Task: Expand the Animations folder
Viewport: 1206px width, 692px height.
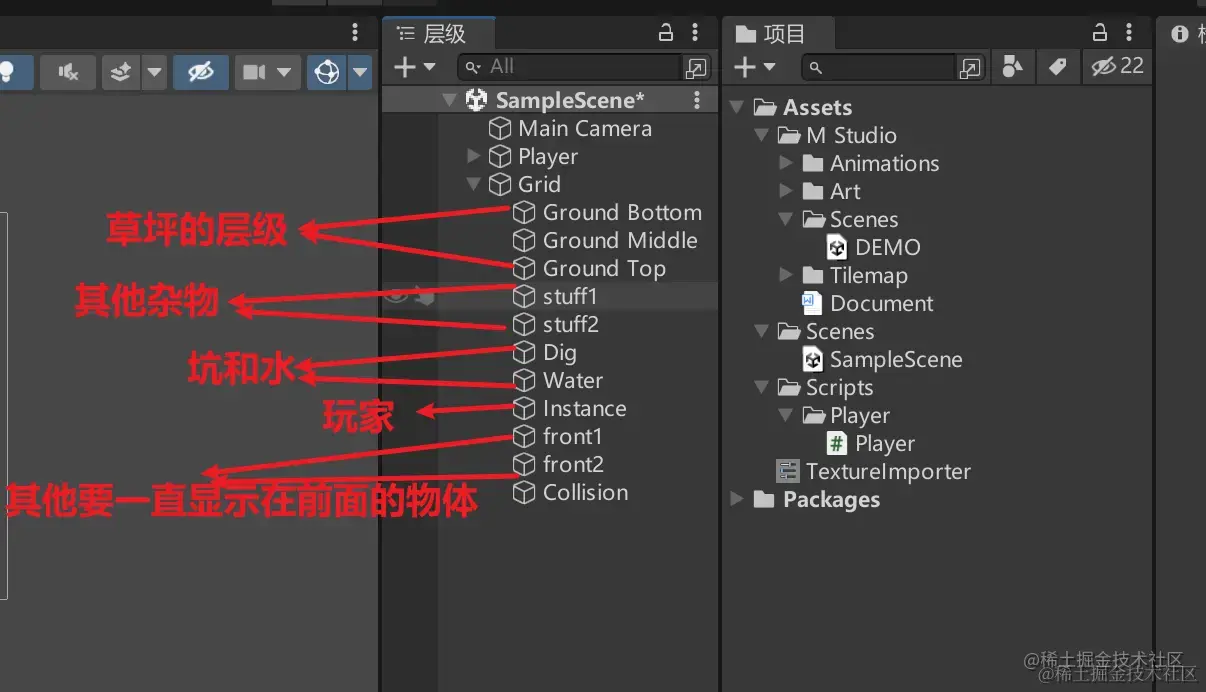Action: pos(786,162)
